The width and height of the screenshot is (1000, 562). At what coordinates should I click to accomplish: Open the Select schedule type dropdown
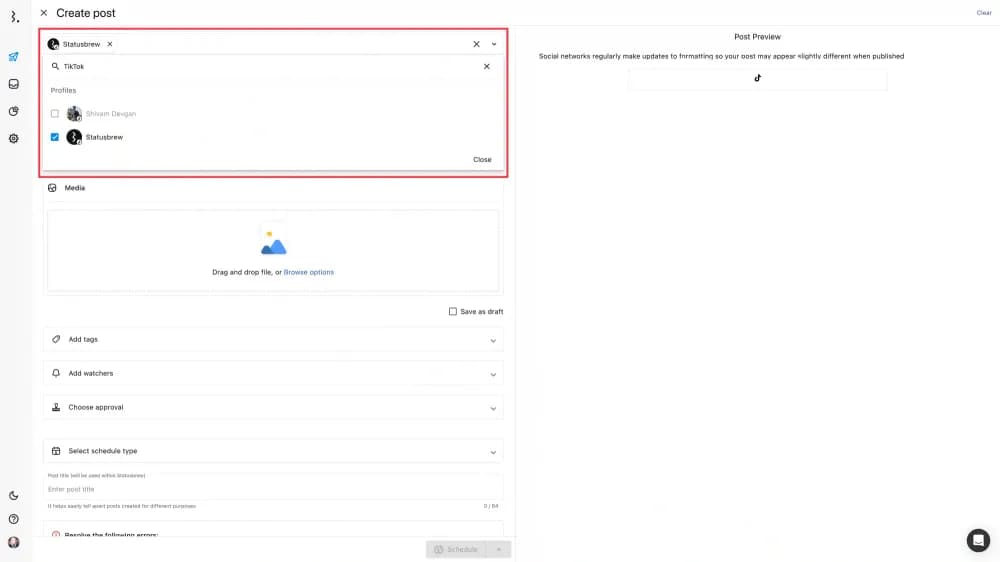pos(273,452)
